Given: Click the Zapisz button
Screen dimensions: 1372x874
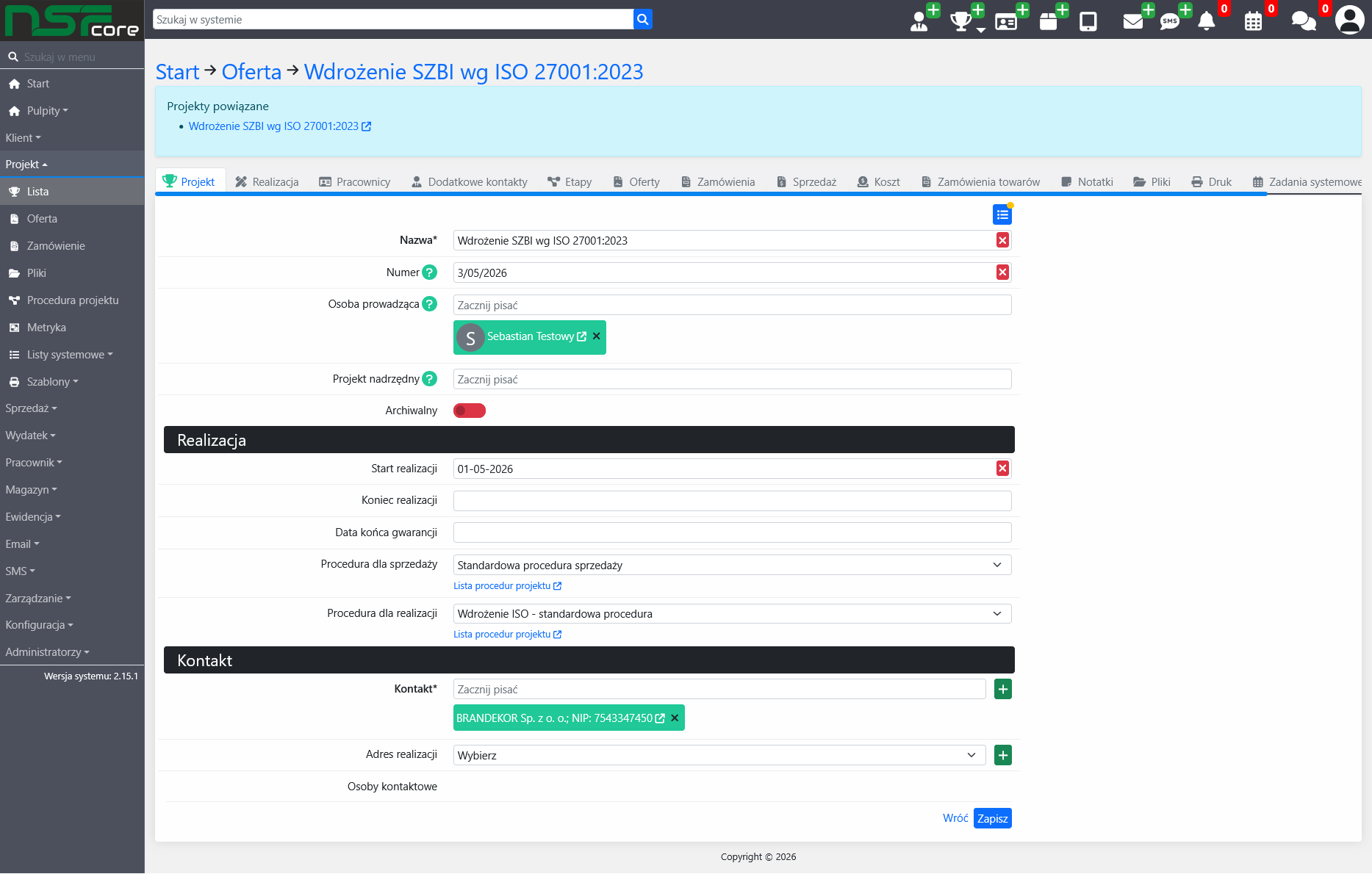Looking at the screenshot, I should [x=993, y=818].
